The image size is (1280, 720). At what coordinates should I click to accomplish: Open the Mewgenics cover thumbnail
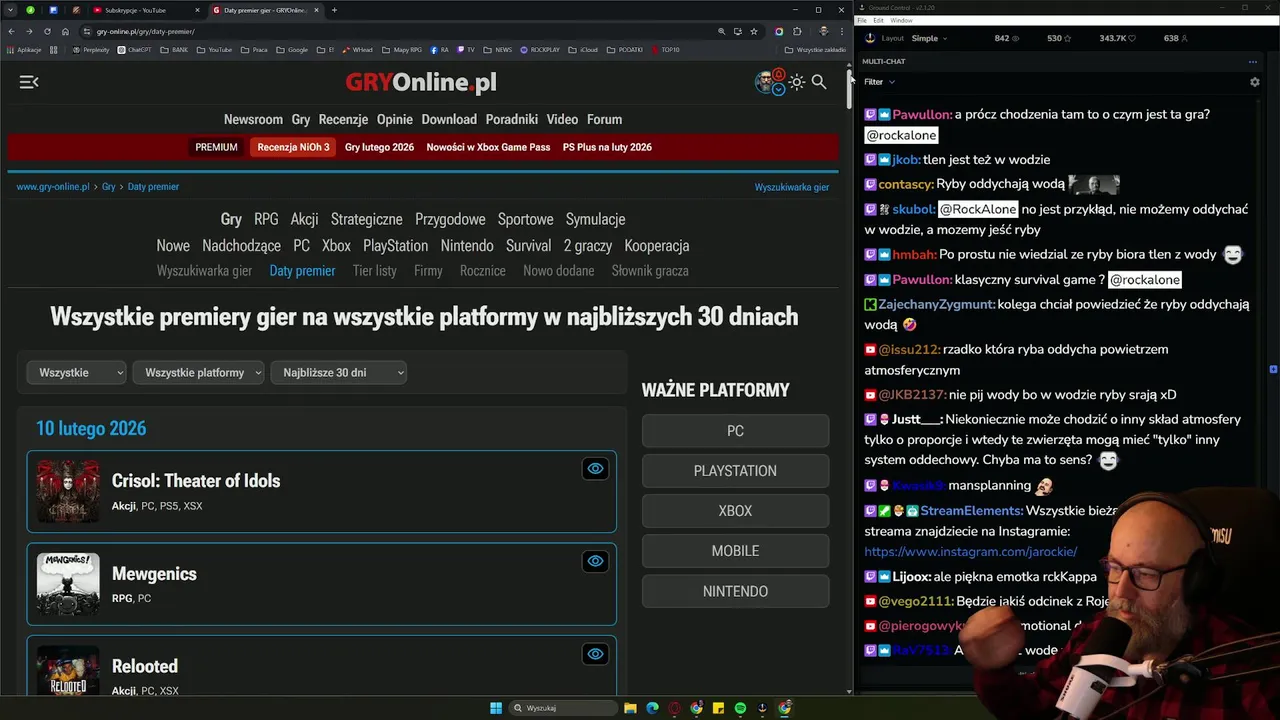(x=68, y=584)
